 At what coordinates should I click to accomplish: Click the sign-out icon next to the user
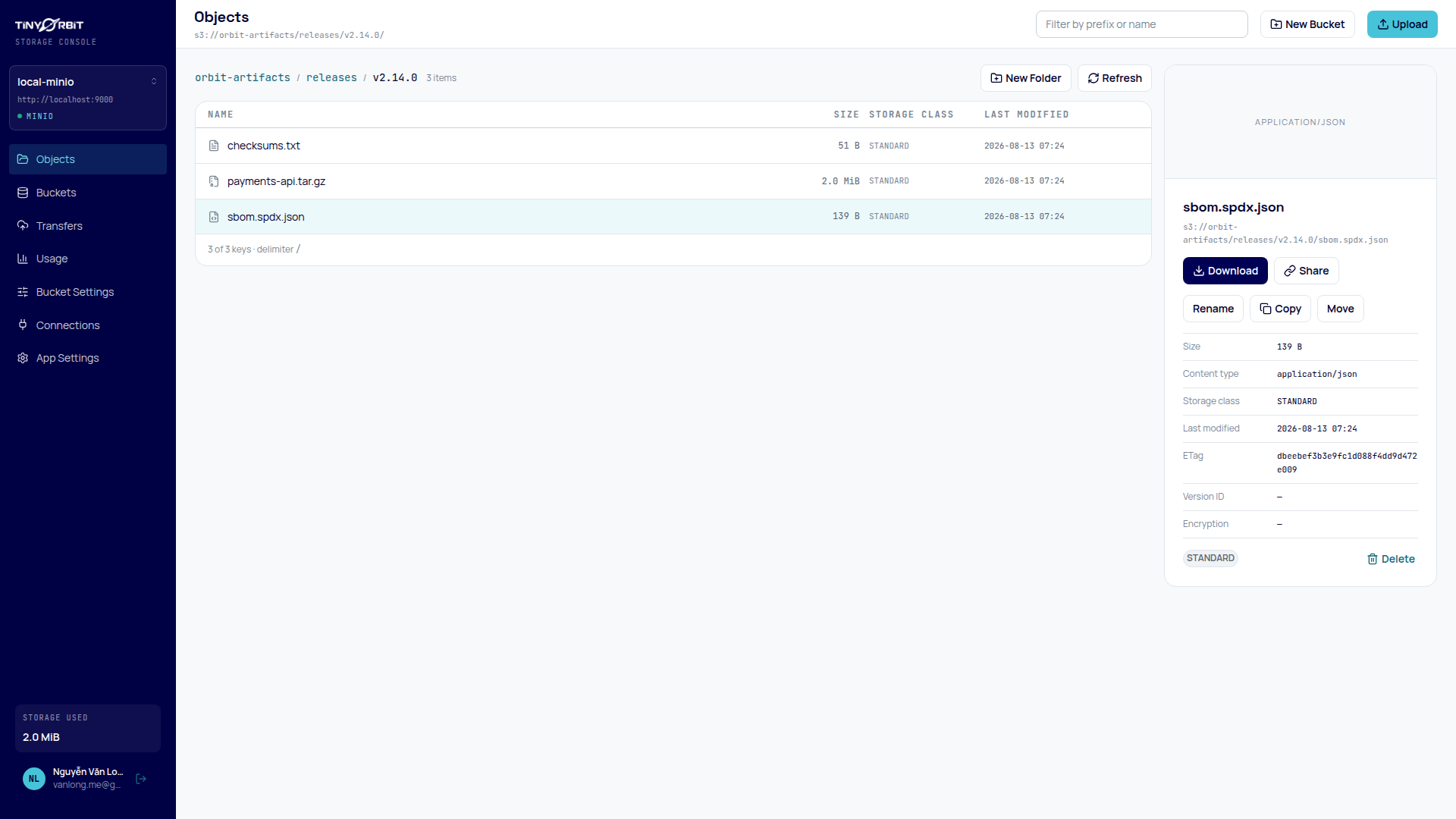141,779
